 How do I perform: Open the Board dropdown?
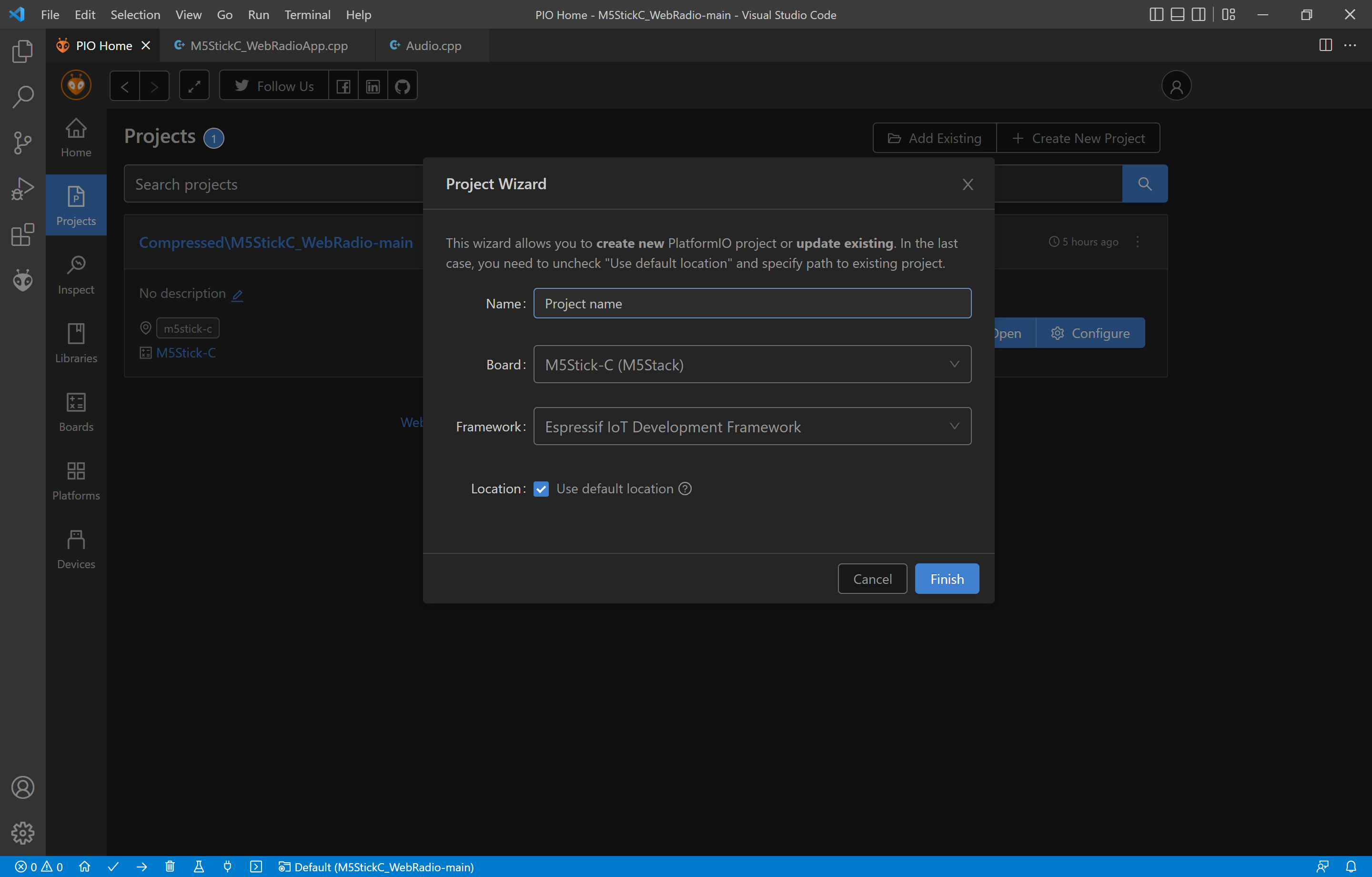752,364
